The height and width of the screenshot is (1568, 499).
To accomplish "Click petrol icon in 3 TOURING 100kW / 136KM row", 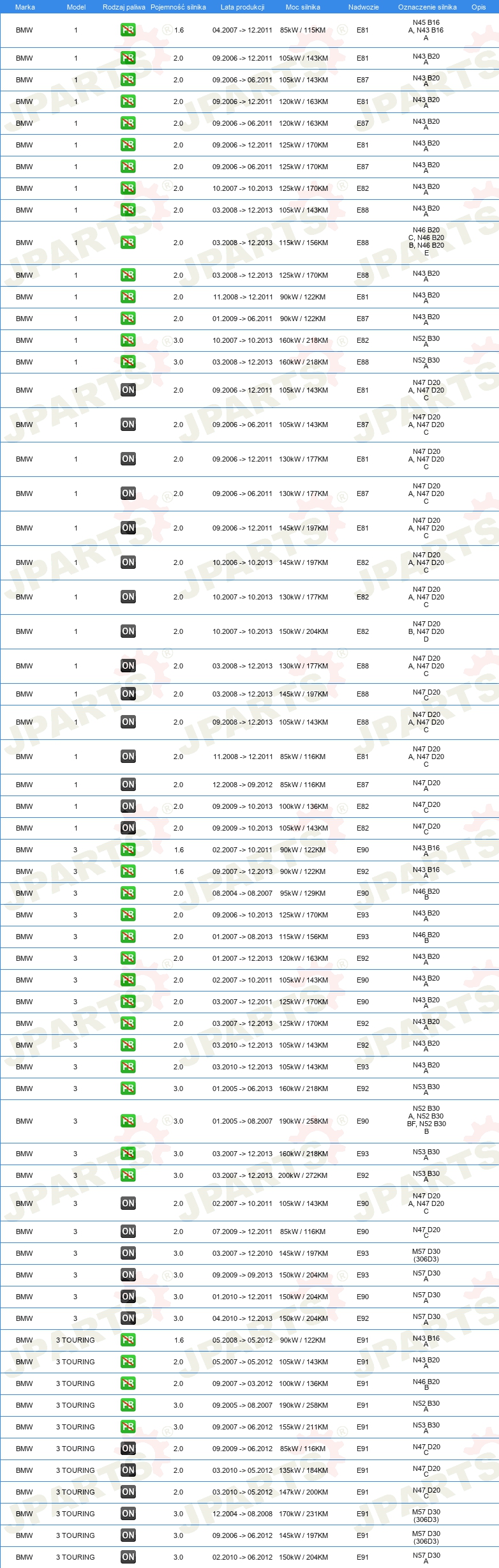I will pos(128,1383).
